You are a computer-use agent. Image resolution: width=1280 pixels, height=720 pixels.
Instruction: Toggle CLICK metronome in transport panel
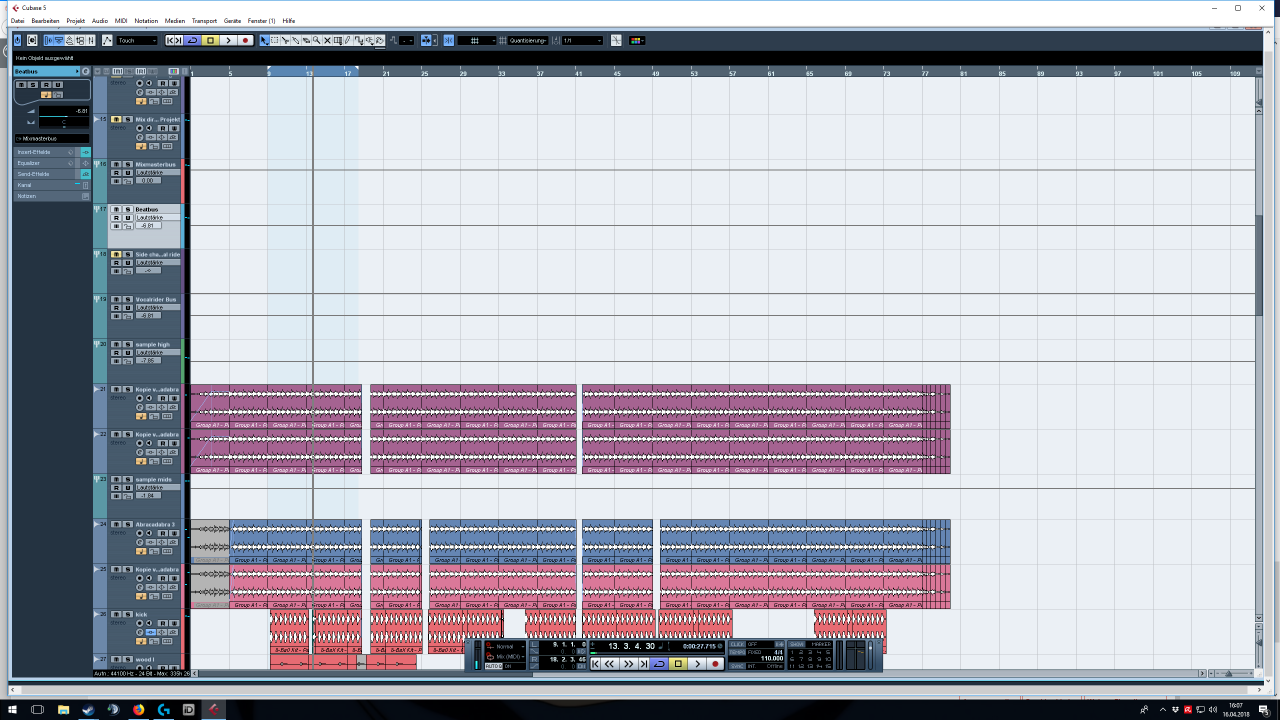[x=737, y=644]
